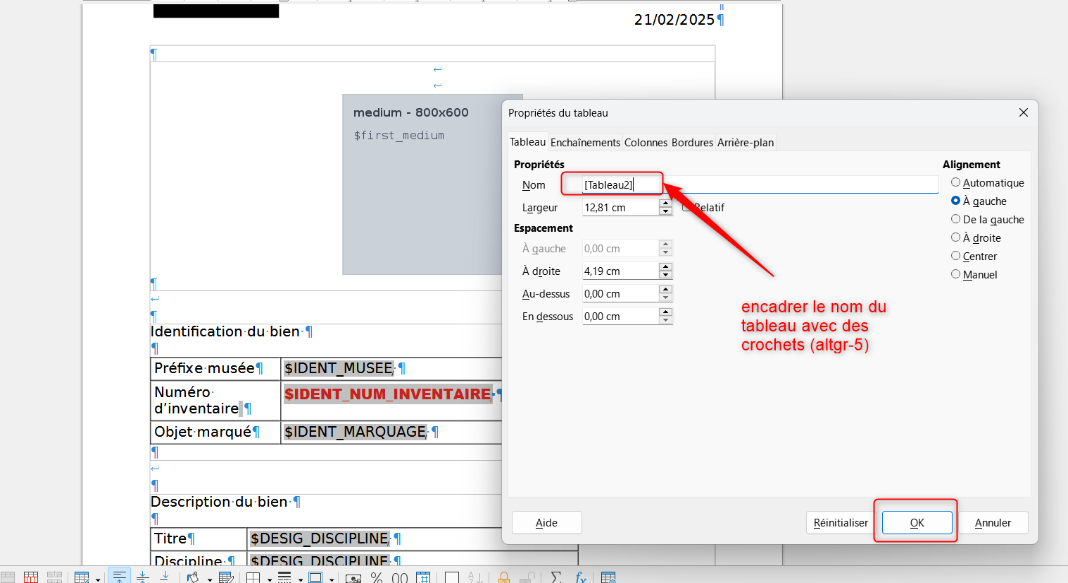The height and width of the screenshot is (583, 1068).
Task: Pick the Manuel alignment radio button
Action: (x=956, y=274)
